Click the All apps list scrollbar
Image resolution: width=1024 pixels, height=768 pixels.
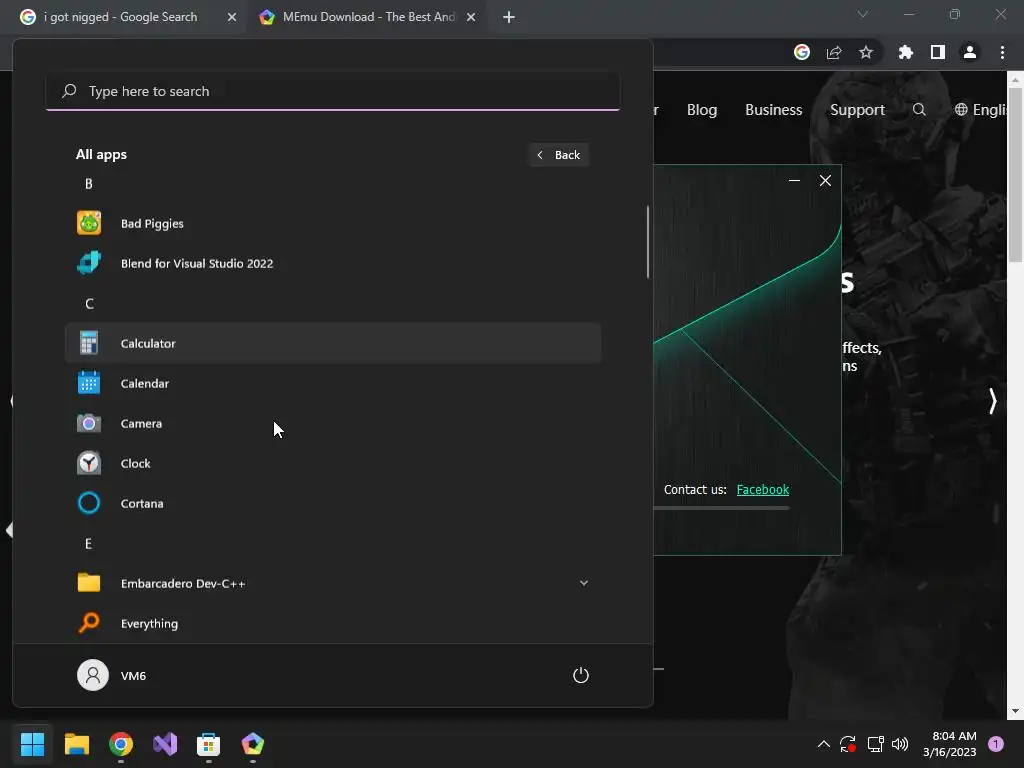click(x=648, y=242)
